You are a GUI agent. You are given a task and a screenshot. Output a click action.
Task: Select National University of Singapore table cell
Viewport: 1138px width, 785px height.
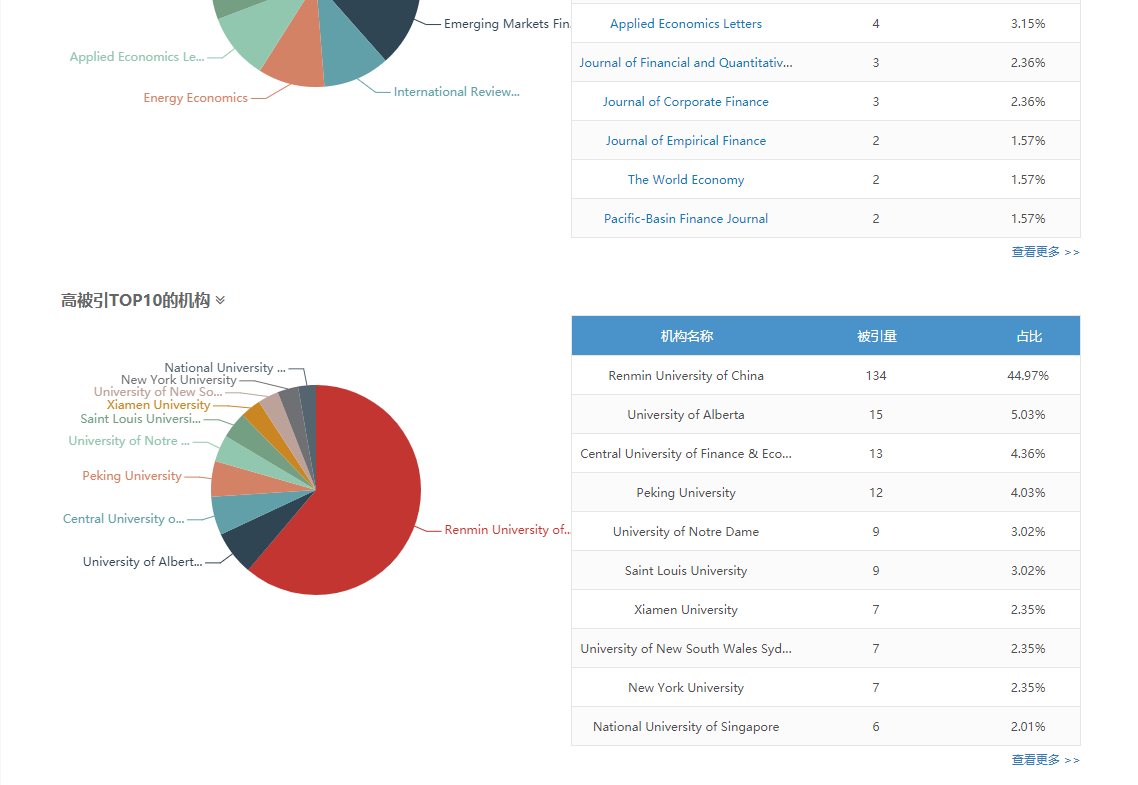click(686, 727)
